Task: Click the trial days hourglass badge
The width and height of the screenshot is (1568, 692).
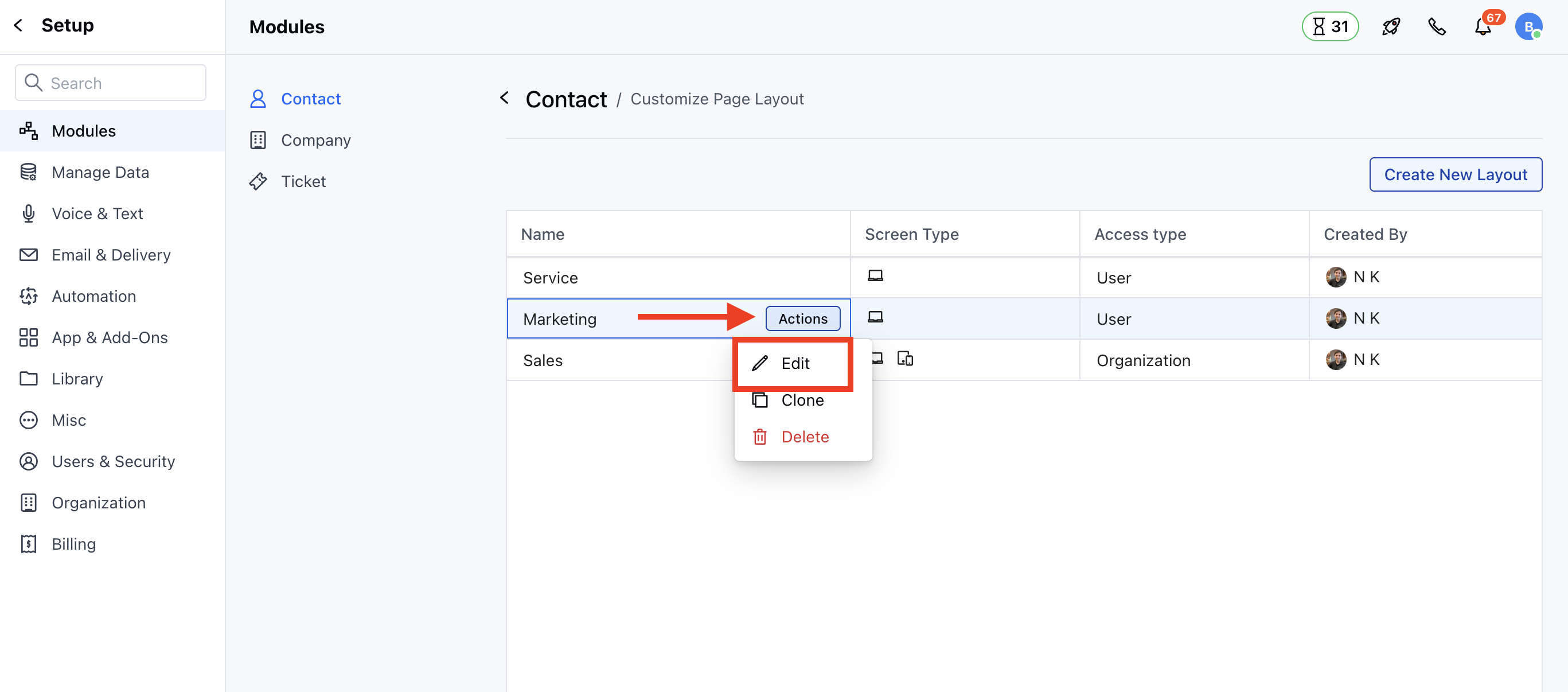Action: point(1330,27)
